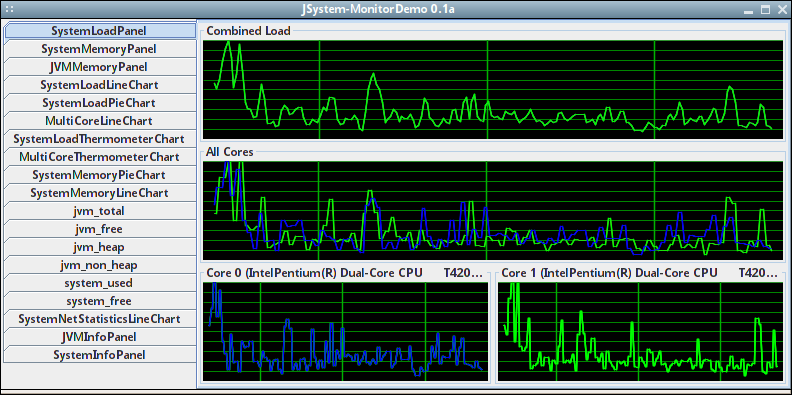
Task: View the SystemMemoryPieChart tab
Action: (x=100, y=175)
